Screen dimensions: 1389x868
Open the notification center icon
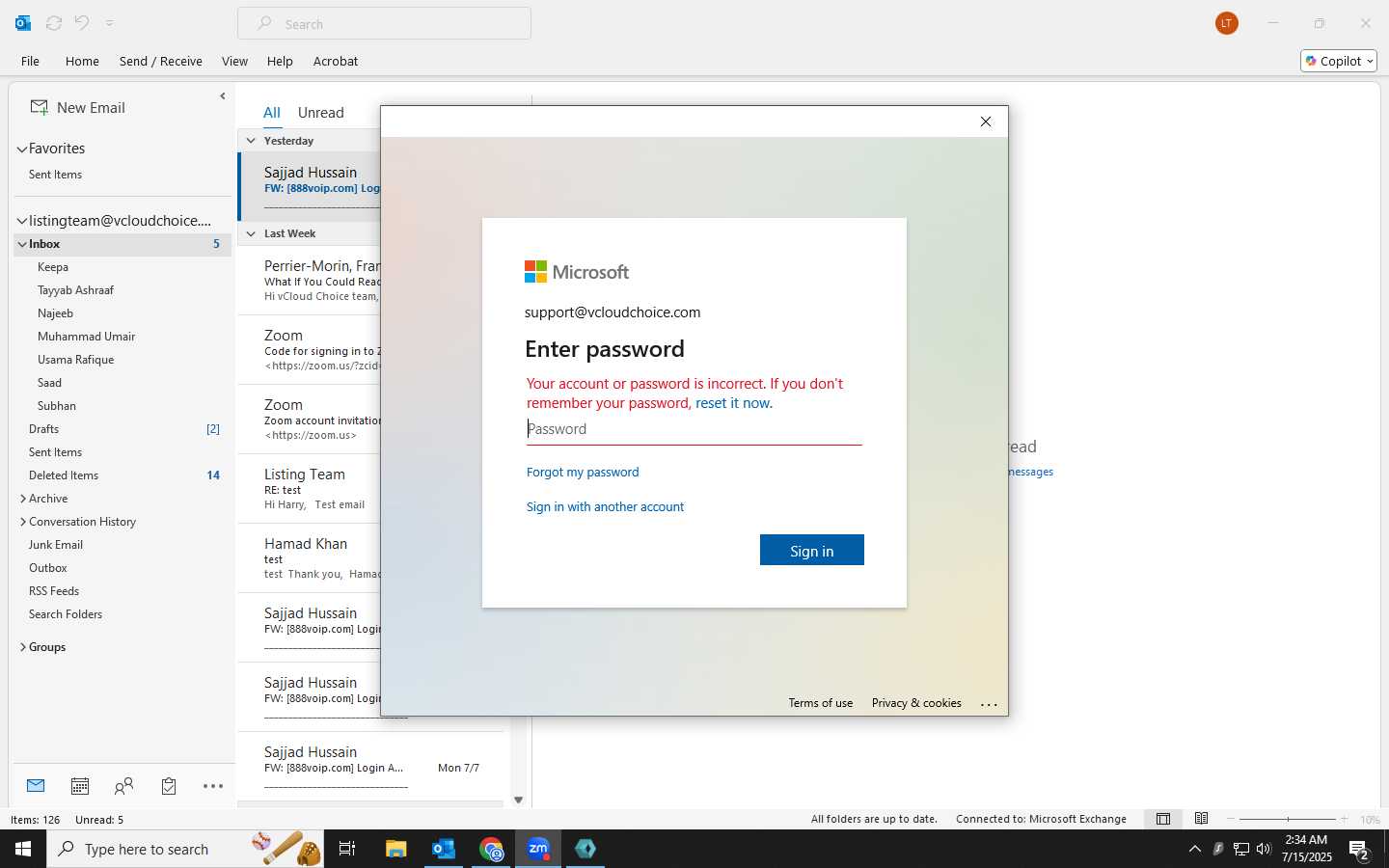pos(1359,850)
